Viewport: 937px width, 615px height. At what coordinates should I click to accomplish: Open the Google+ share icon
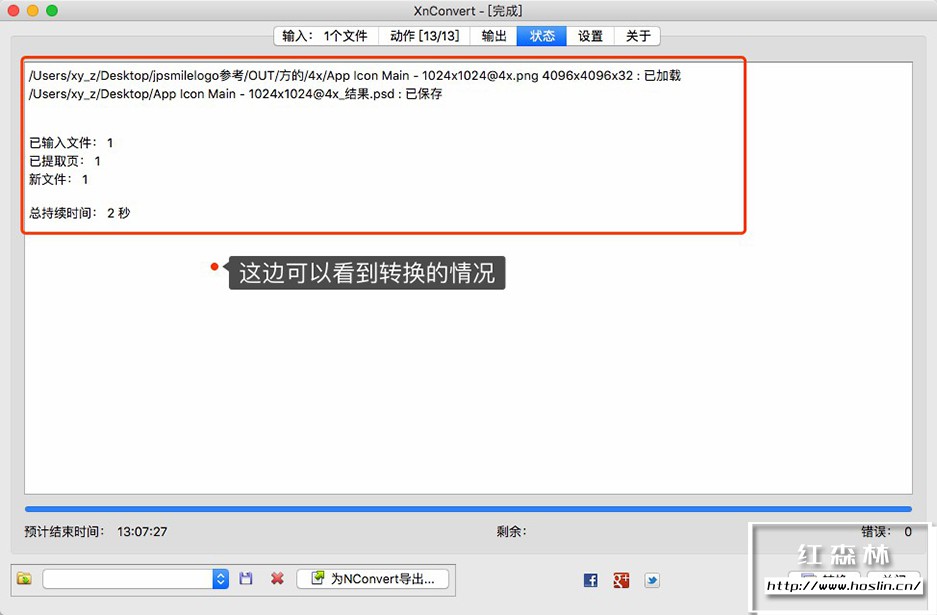click(x=621, y=580)
